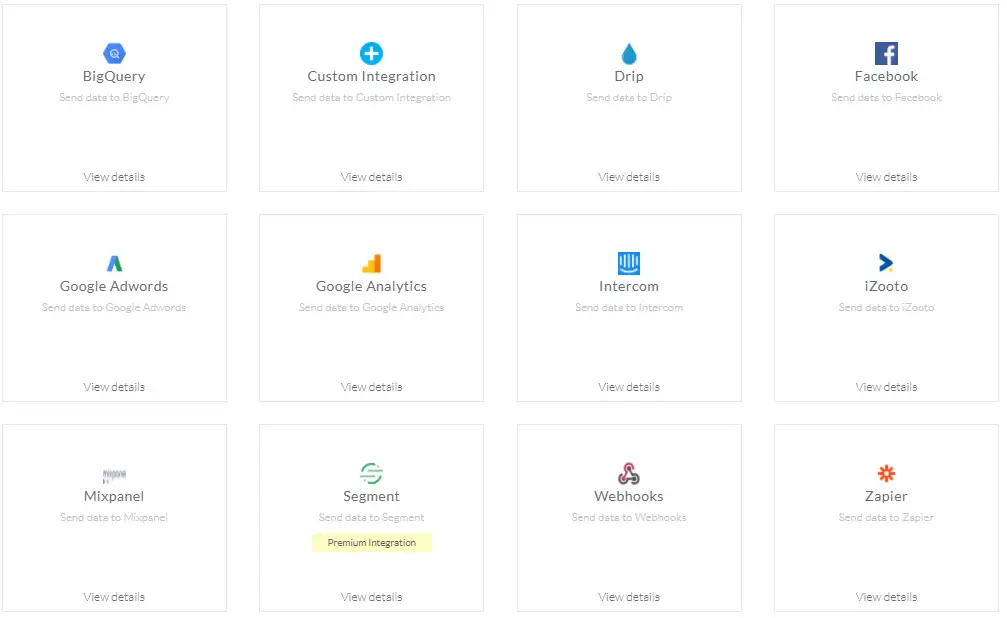Screen dimensions: 1007x618
Task: Open View details for Mixpanel
Action: click(x=114, y=597)
